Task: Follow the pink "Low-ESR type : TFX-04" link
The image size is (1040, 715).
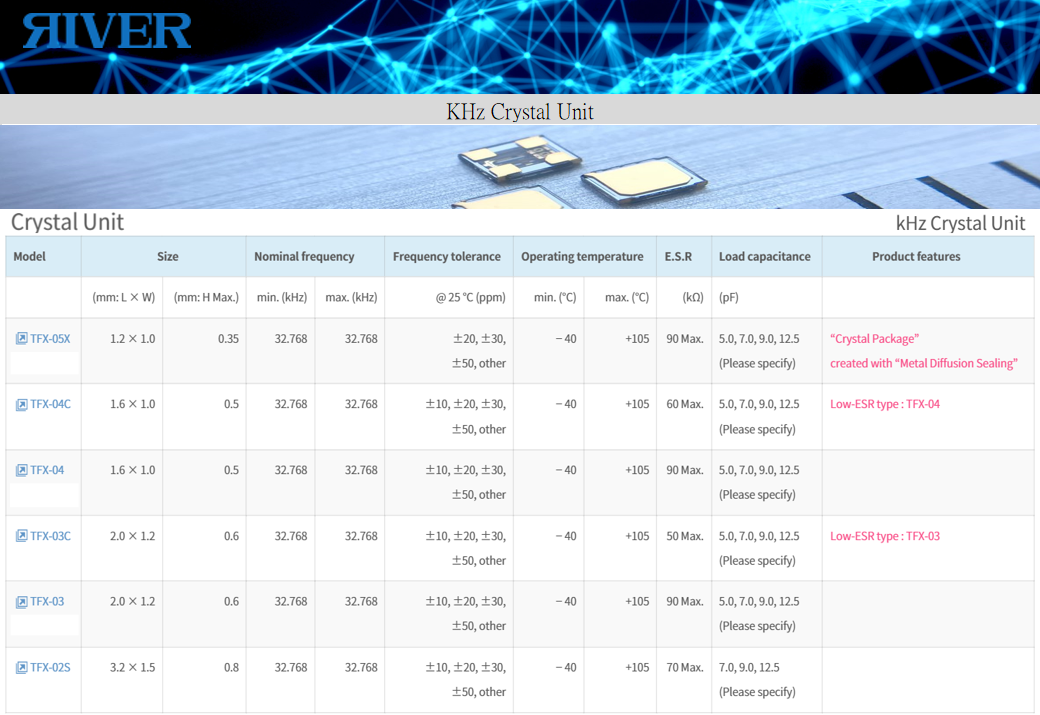Action: coord(884,405)
